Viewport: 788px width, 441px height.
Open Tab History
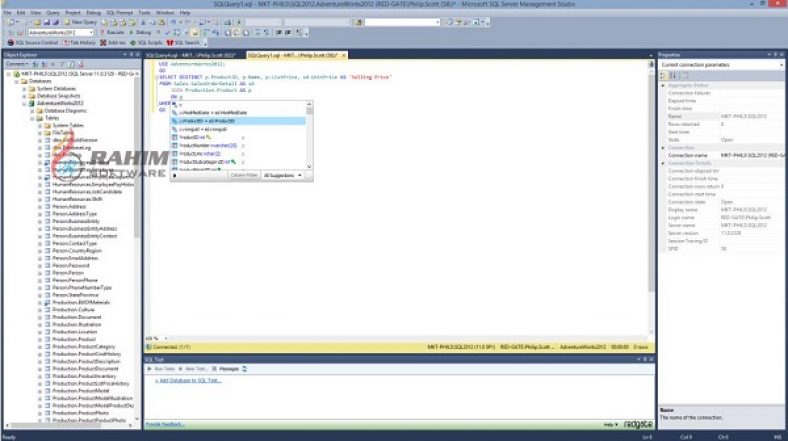coord(79,43)
